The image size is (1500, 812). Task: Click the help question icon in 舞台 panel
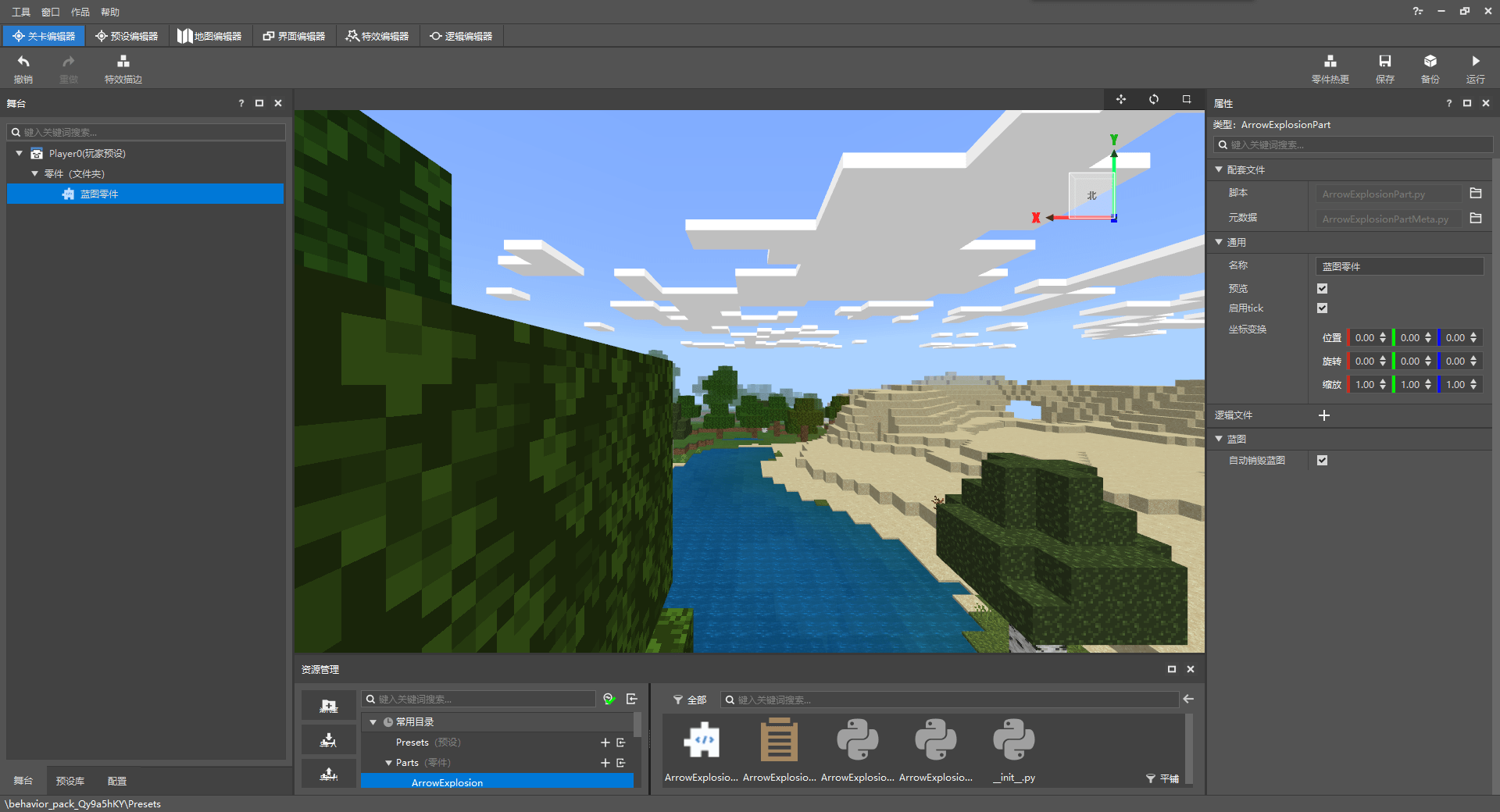coord(241,103)
